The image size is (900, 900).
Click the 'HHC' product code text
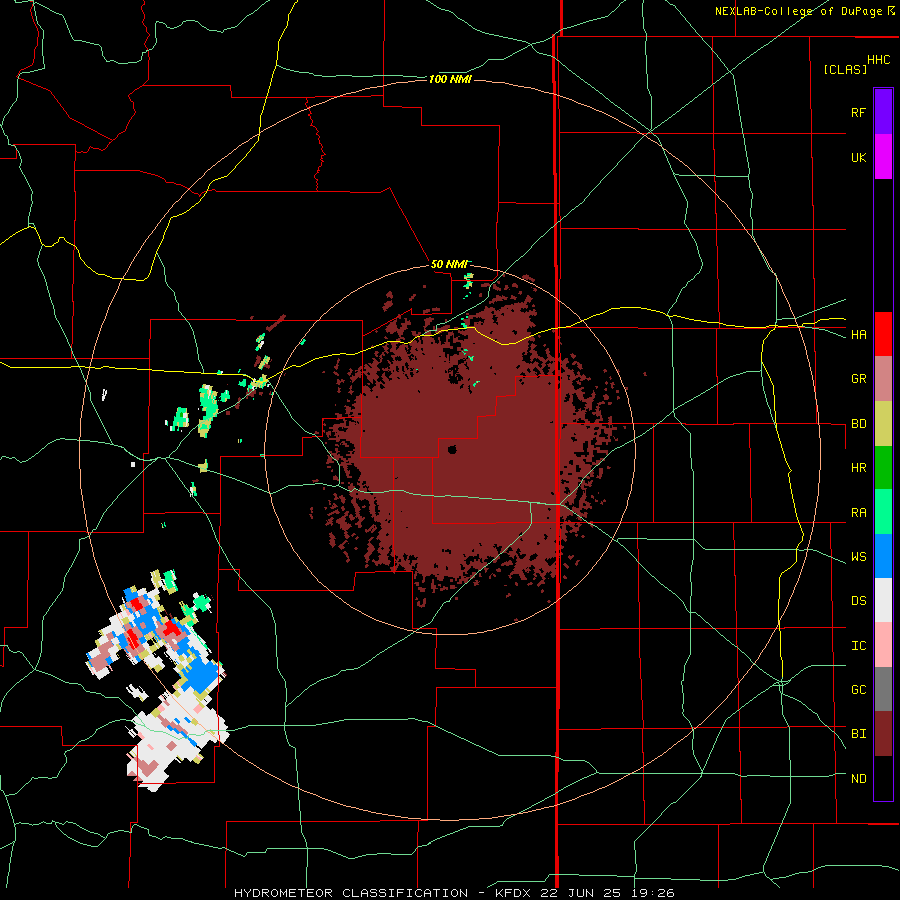(878, 60)
